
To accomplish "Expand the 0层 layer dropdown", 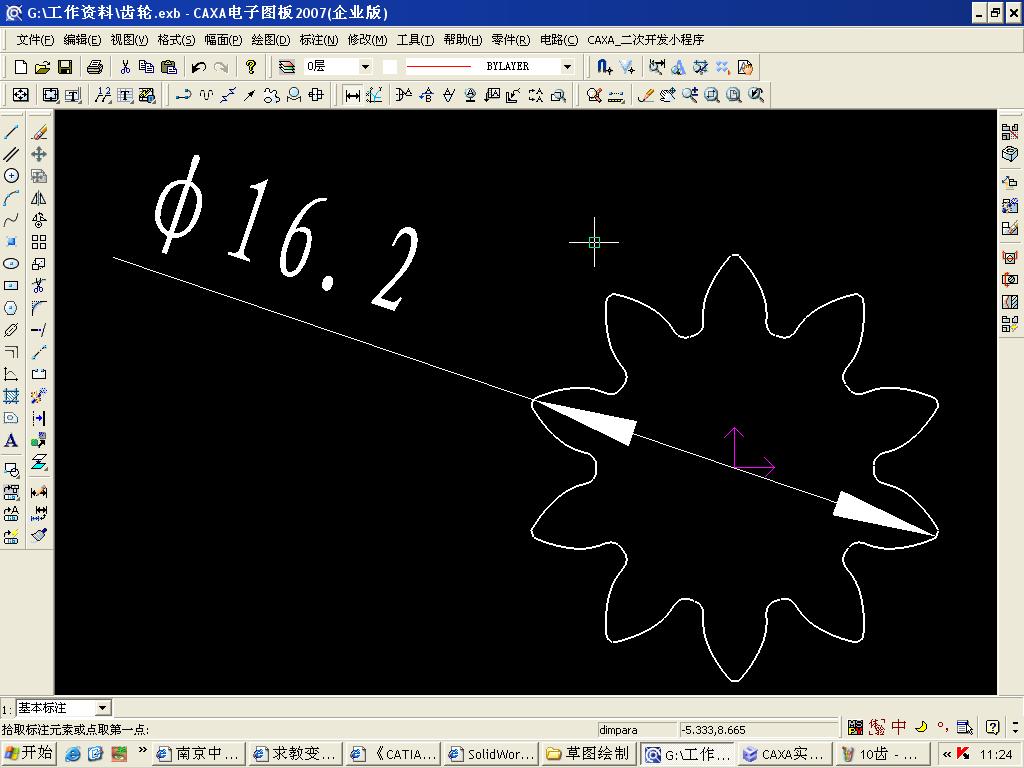I will [366, 67].
